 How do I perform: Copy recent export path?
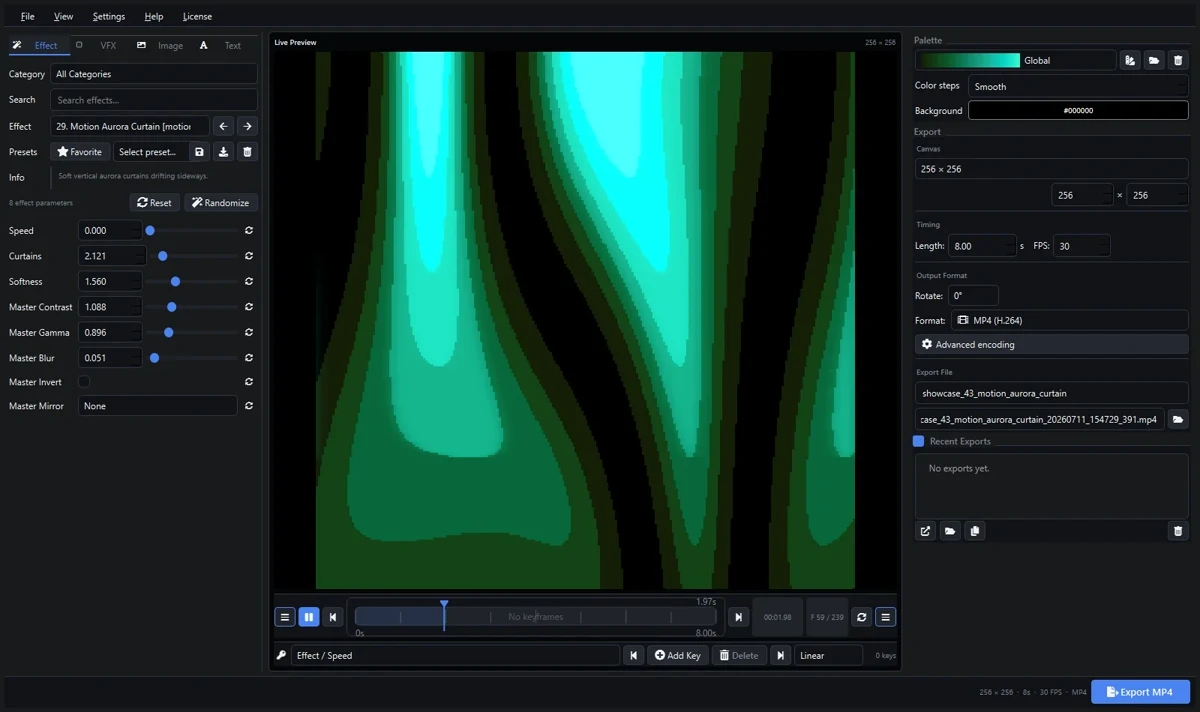tap(975, 531)
